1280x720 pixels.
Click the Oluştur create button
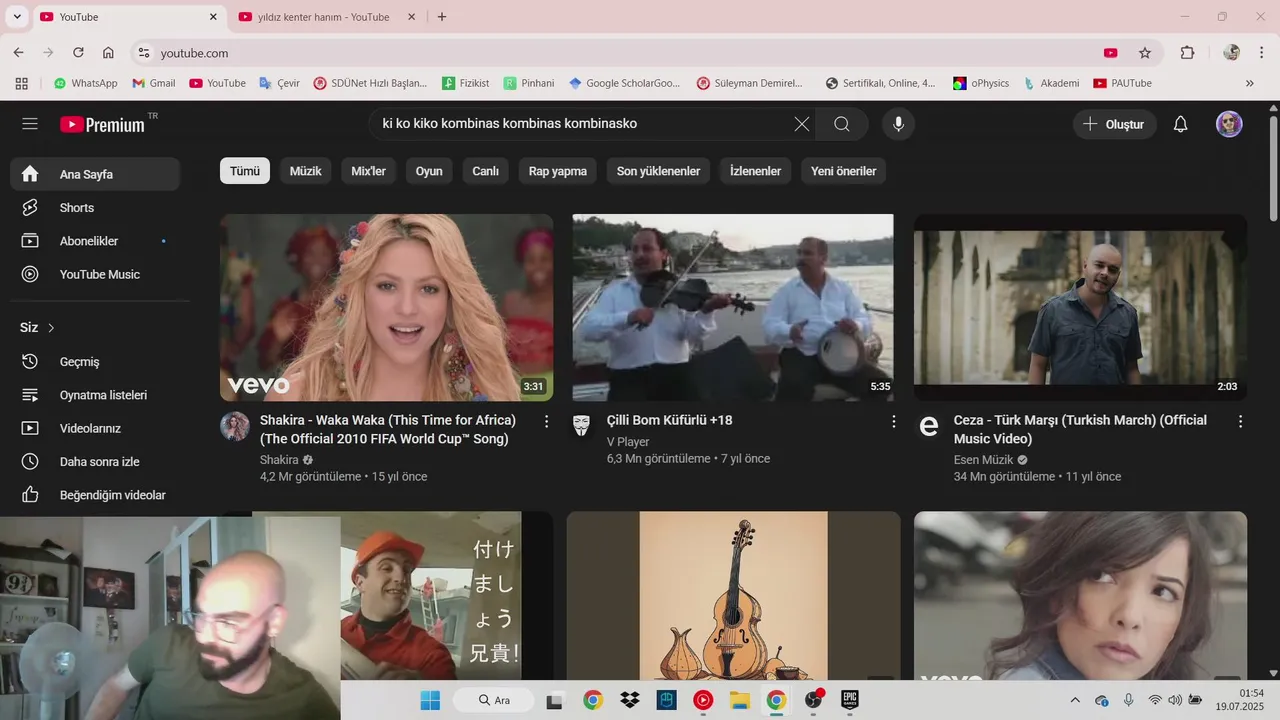(x=1115, y=124)
